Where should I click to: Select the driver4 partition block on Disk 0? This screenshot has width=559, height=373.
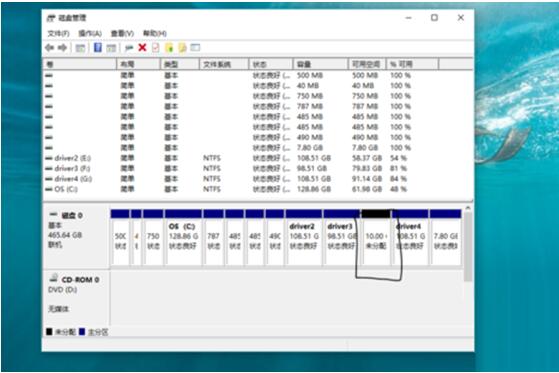(410, 237)
